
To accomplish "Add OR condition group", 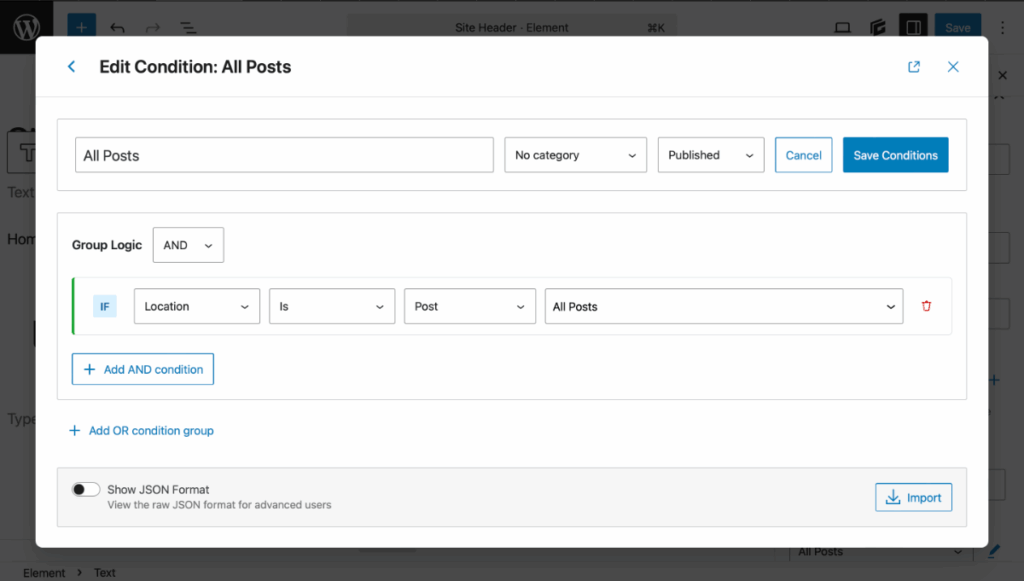I will coord(141,431).
